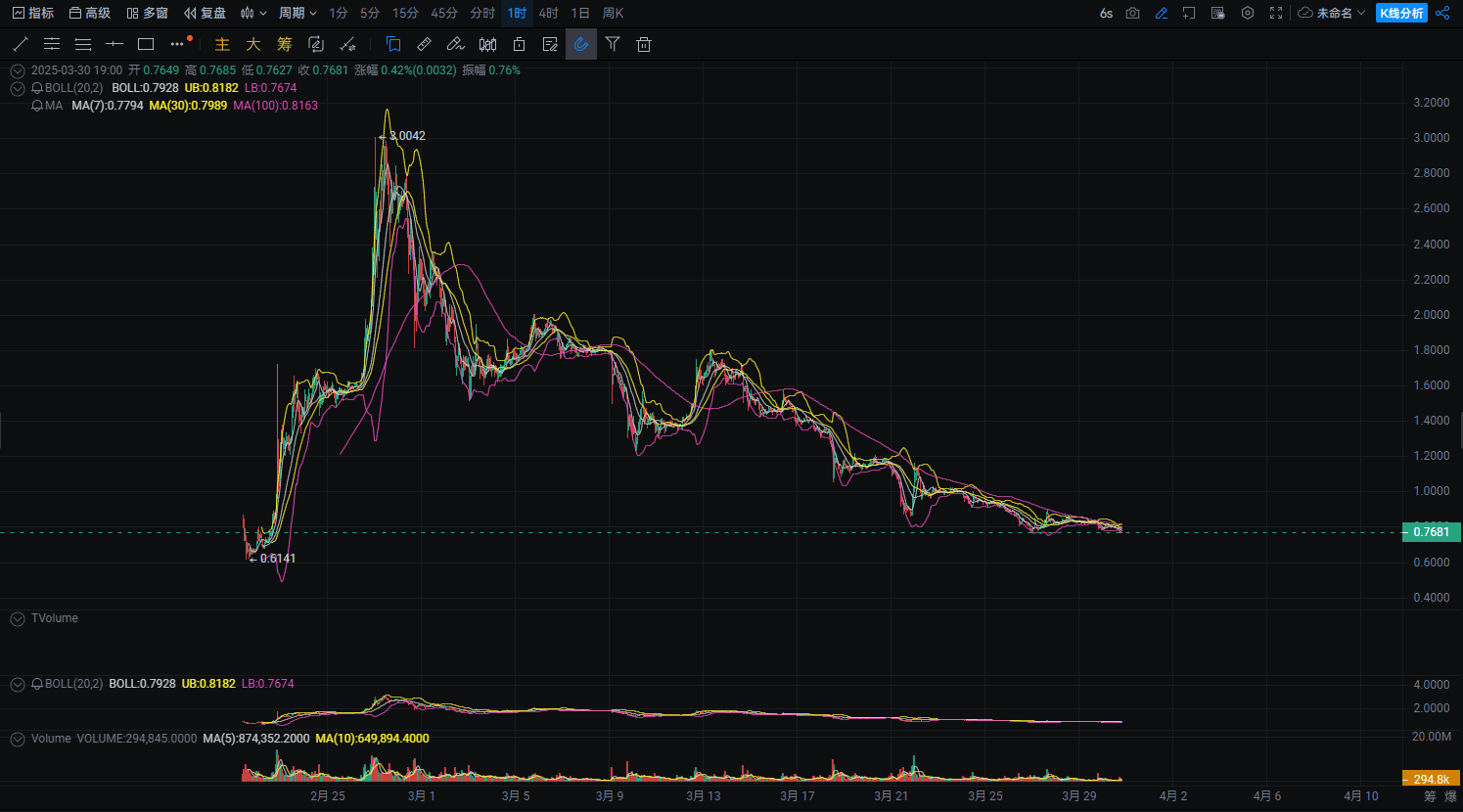Toggle the blue drawing pencil toolbar icon
The height and width of the screenshot is (812, 1463).
1162,13
